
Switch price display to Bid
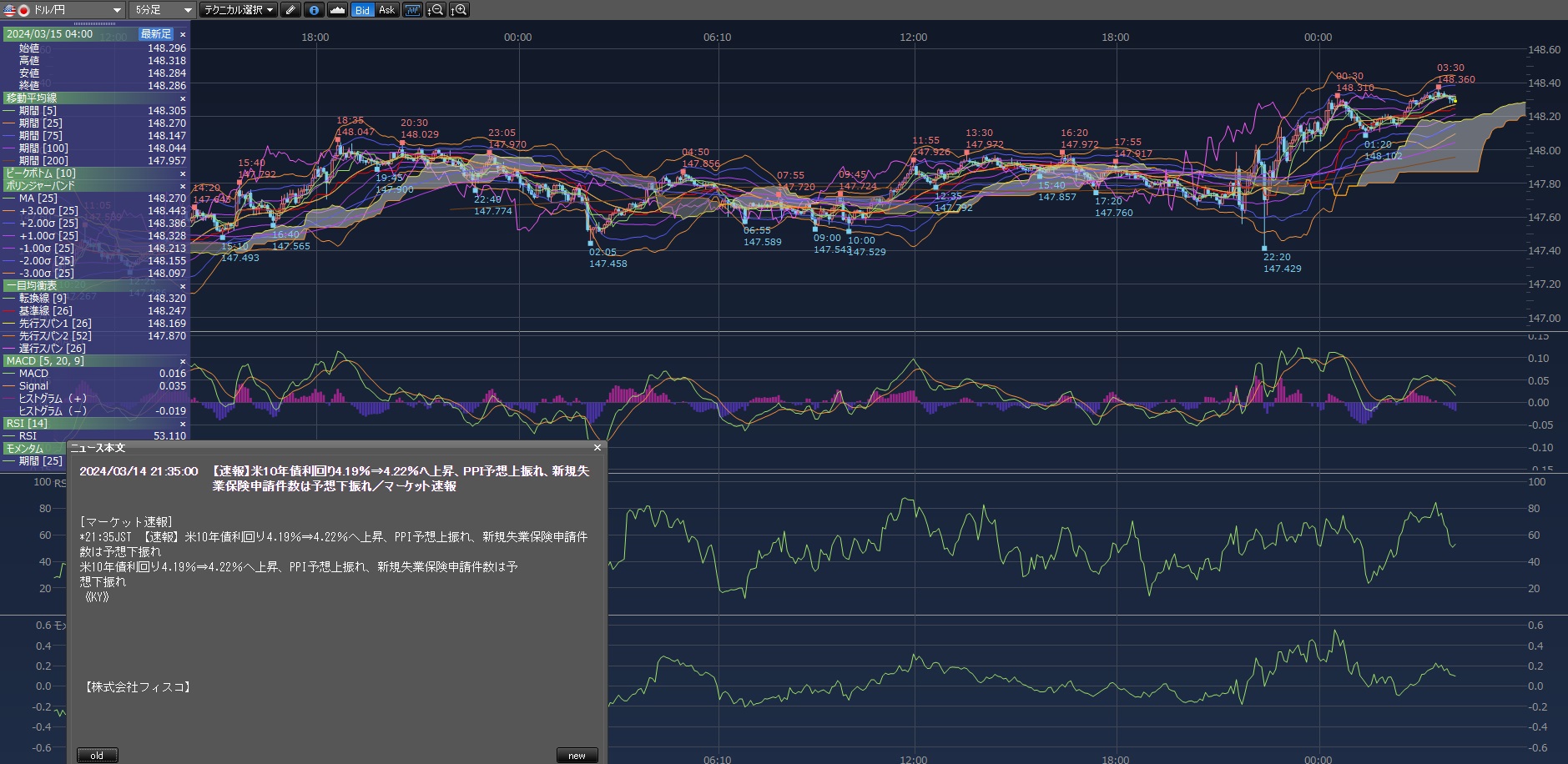coord(362,10)
